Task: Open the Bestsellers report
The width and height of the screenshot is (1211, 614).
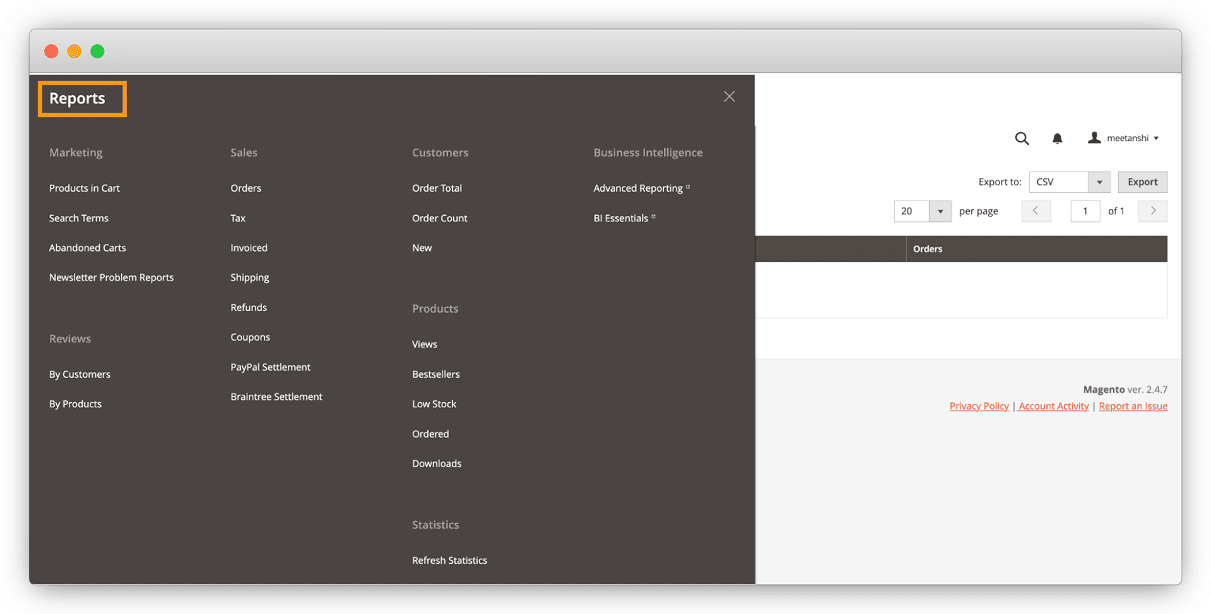Action: (436, 374)
